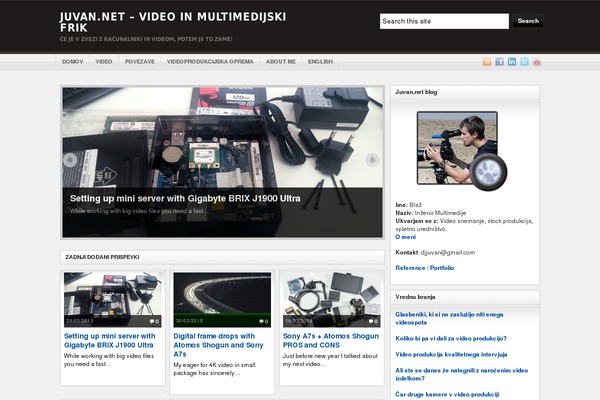Click 'Juvan.net blog' widget heading

coord(416,92)
